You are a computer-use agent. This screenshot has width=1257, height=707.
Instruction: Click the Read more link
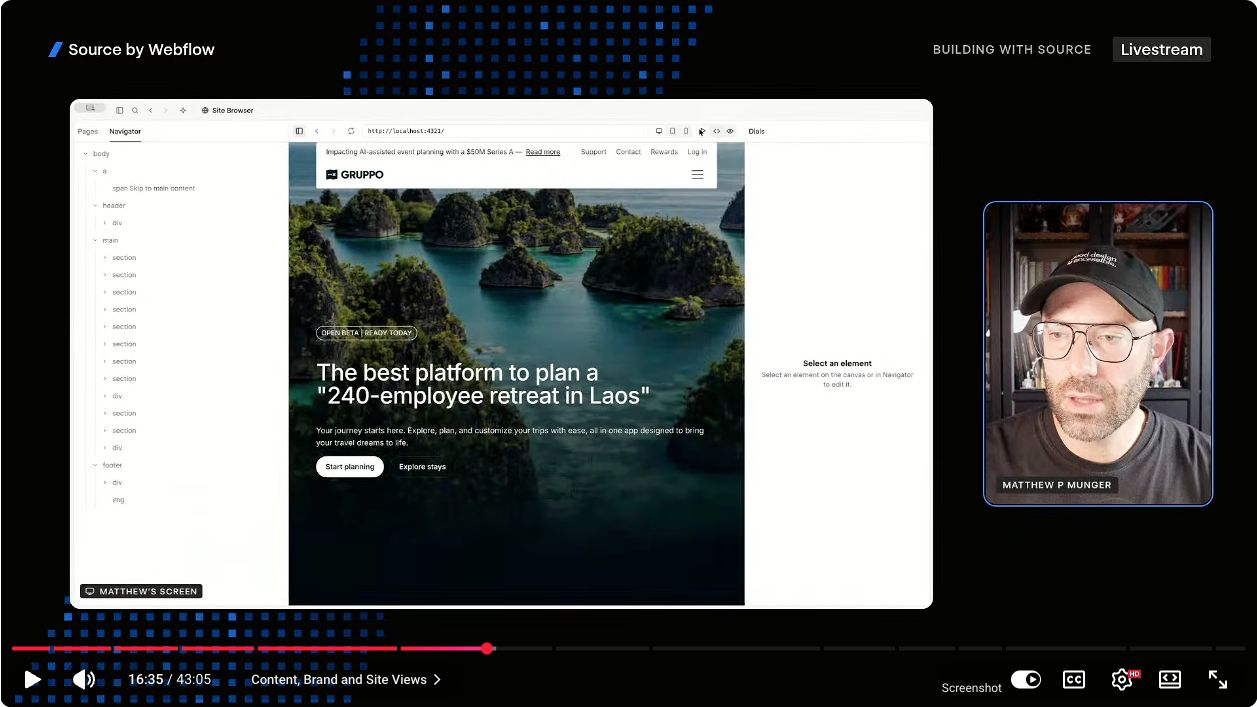[543, 152]
